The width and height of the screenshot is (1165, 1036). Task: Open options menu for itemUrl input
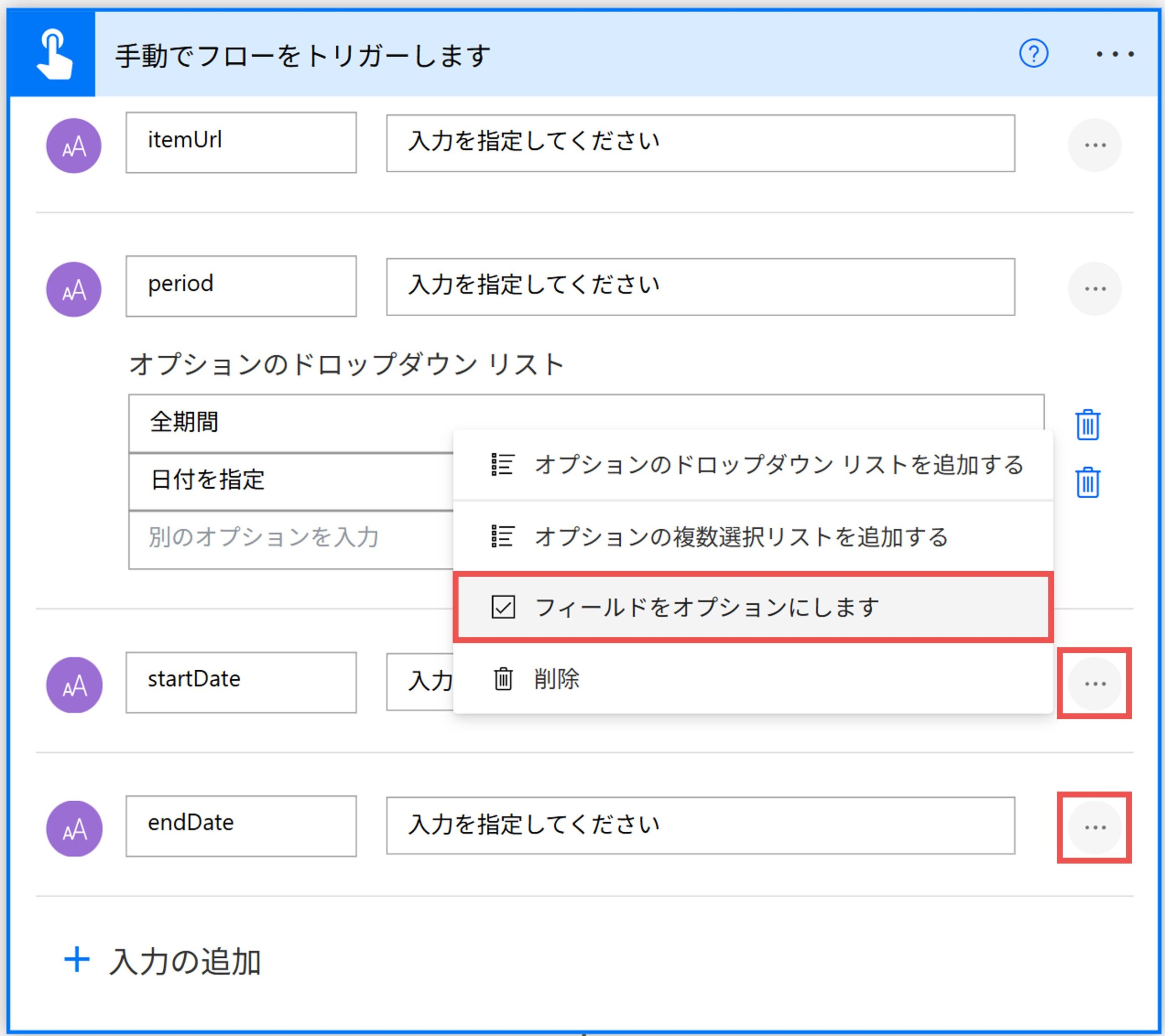point(1094,145)
